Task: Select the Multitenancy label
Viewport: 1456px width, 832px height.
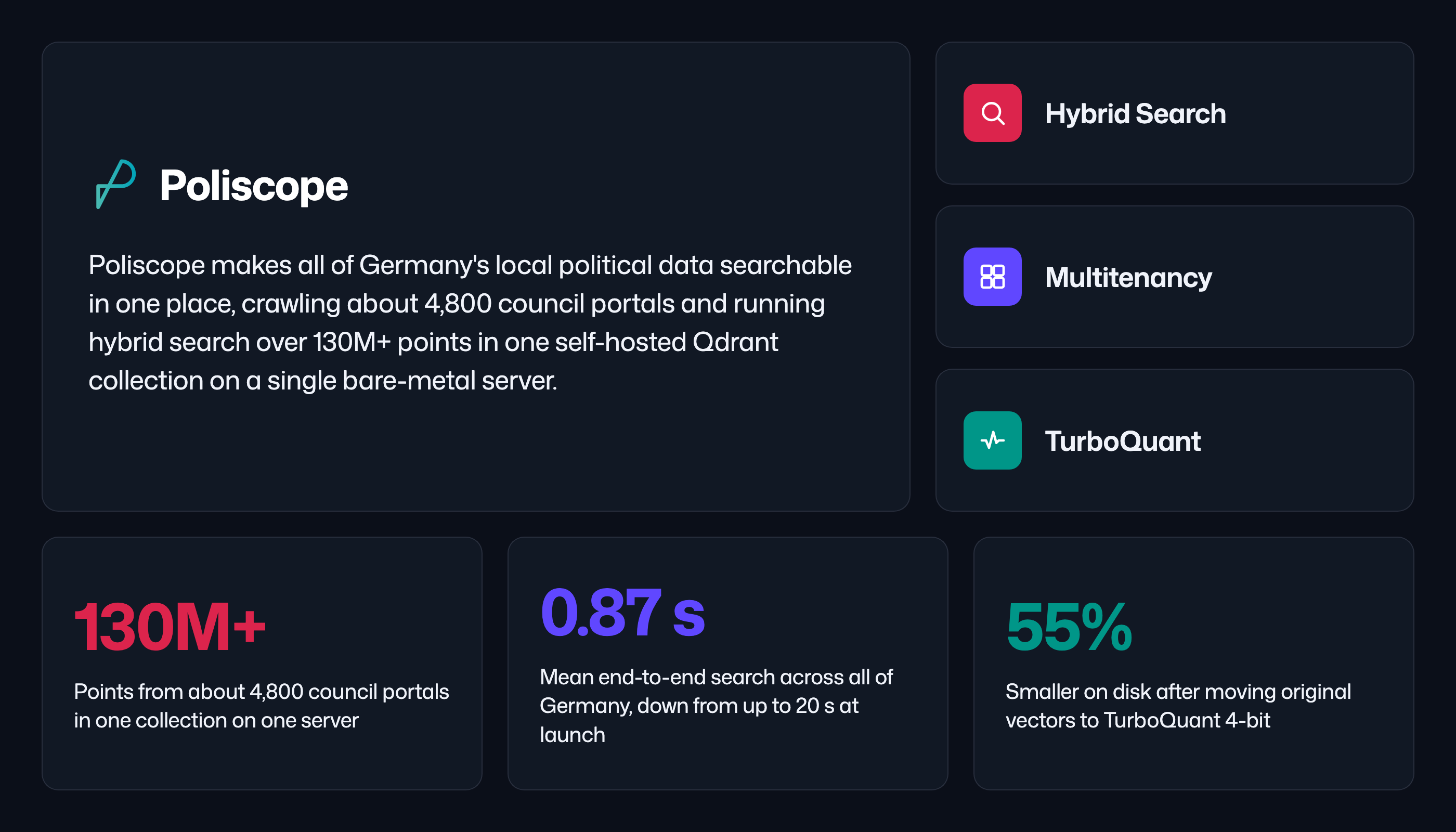Action: pyautogui.click(x=1128, y=277)
